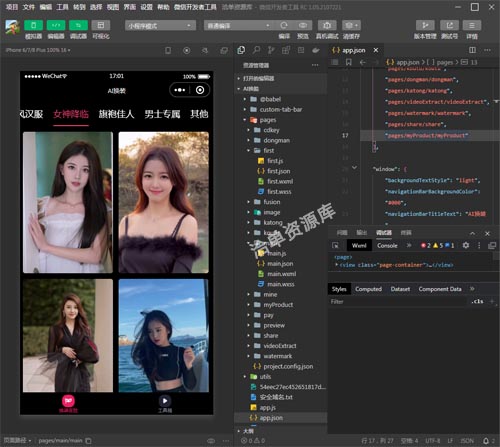
Task: Click the element picker icon in debugger
Action: [x=335, y=246]
